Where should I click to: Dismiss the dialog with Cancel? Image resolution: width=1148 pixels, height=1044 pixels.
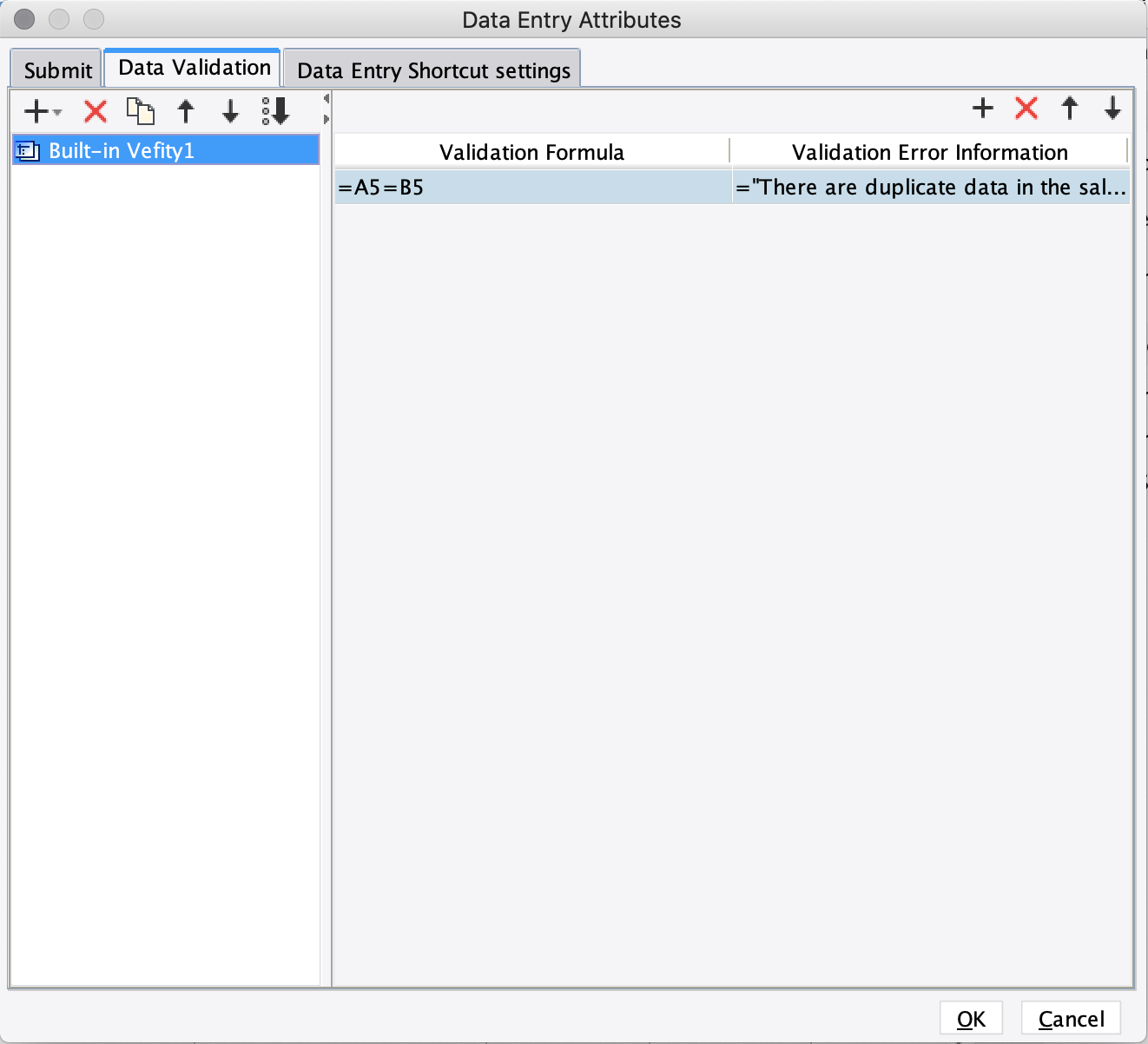[x=1070, y=1018]
